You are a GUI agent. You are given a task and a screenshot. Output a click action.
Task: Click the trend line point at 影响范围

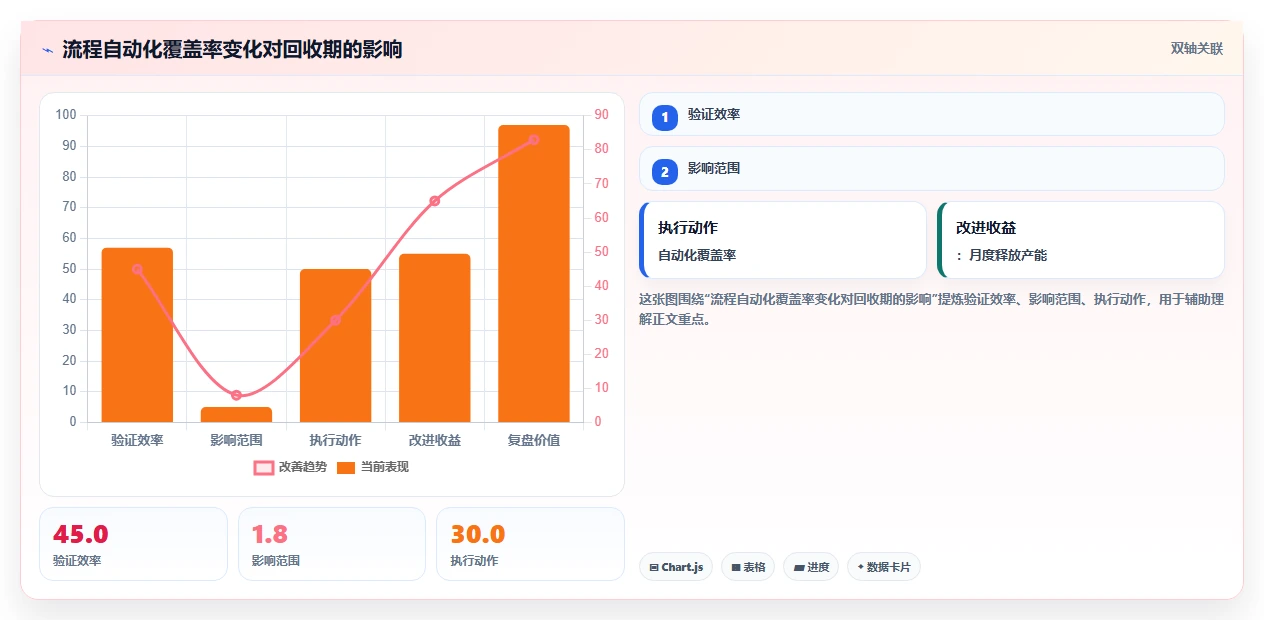pos(236,395)
